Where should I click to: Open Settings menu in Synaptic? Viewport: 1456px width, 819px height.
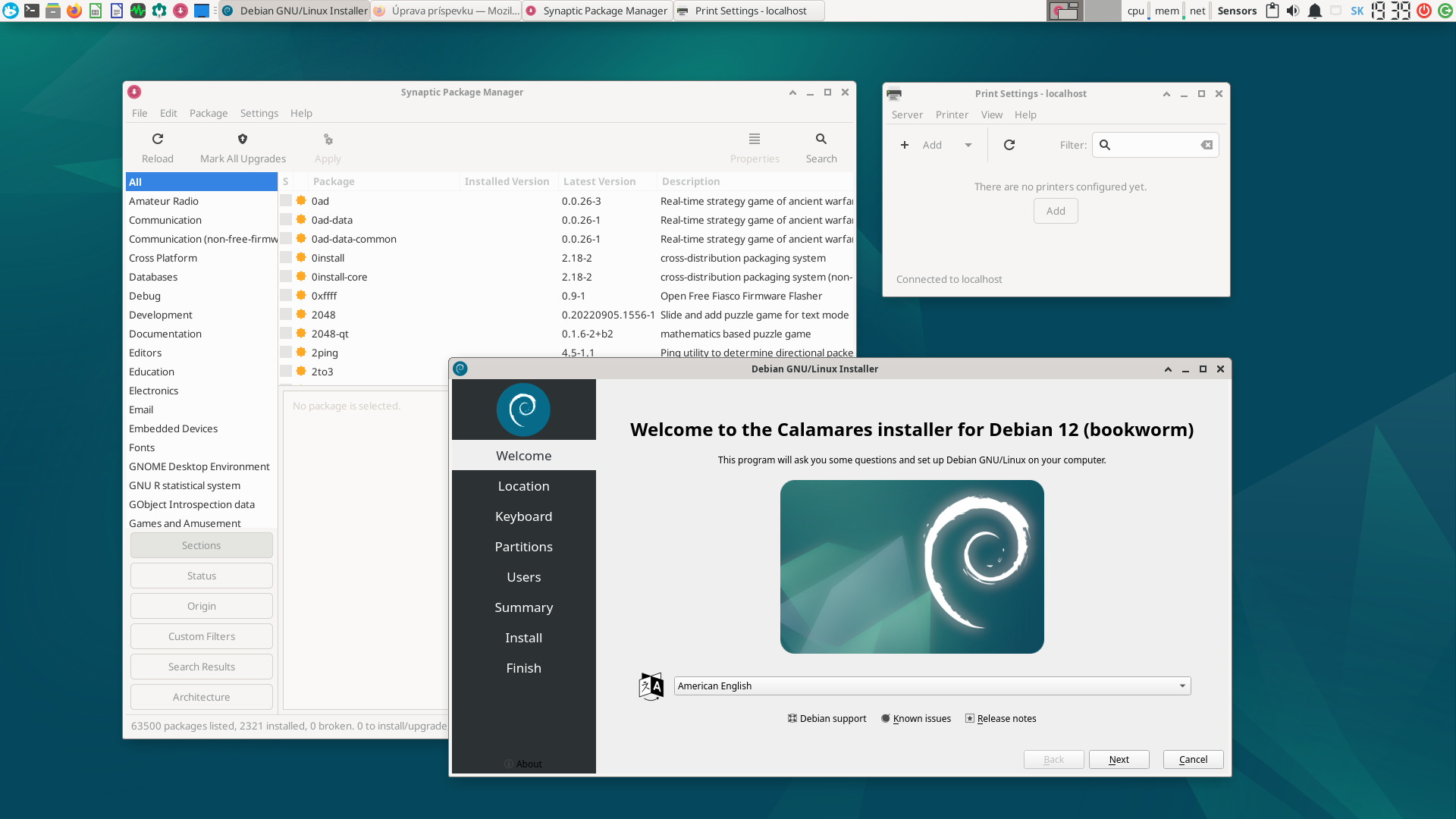click(x=259, y=113)
